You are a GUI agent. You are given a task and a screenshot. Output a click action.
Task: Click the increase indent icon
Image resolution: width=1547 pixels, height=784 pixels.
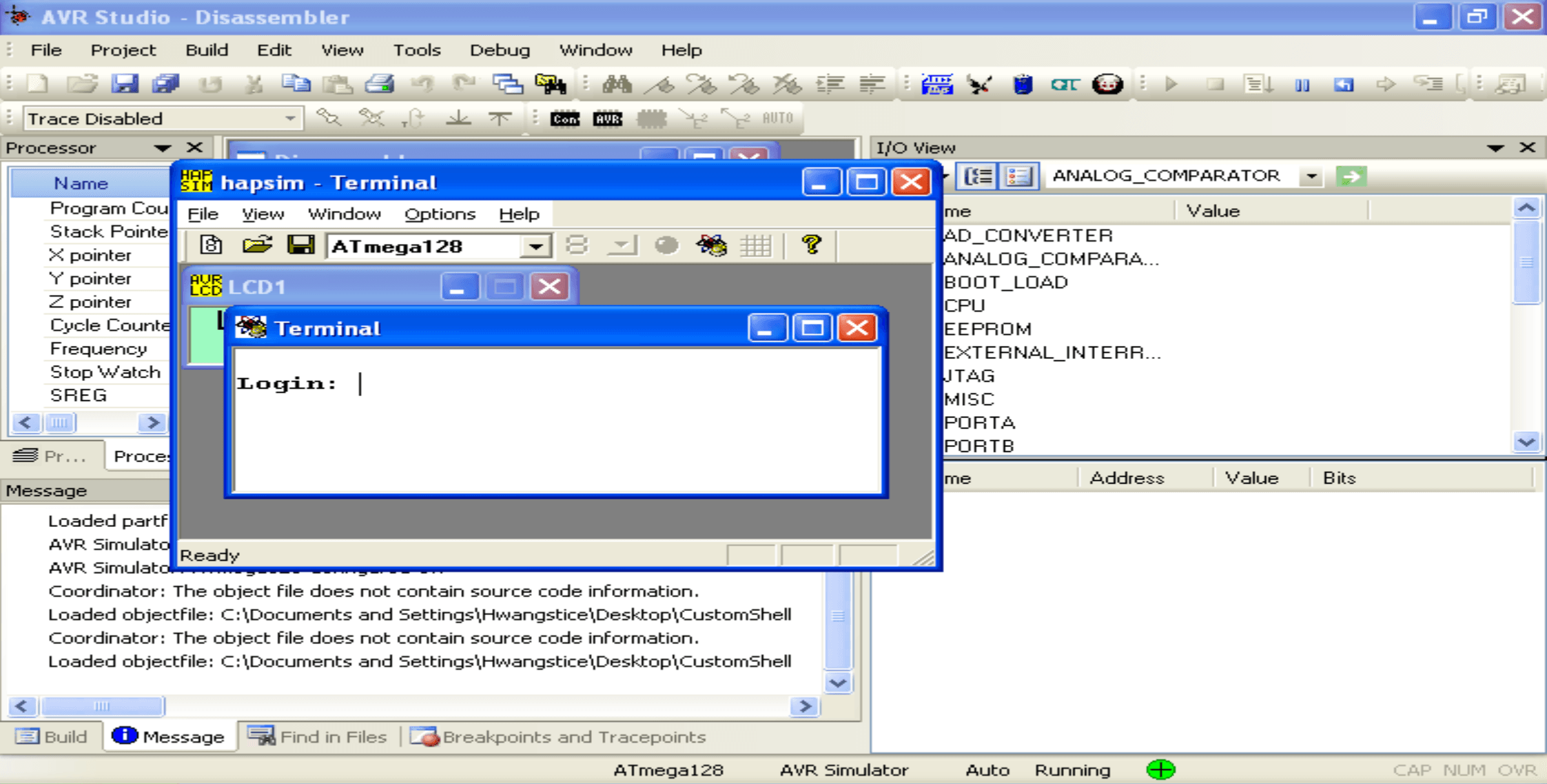(x=830, y=84)
